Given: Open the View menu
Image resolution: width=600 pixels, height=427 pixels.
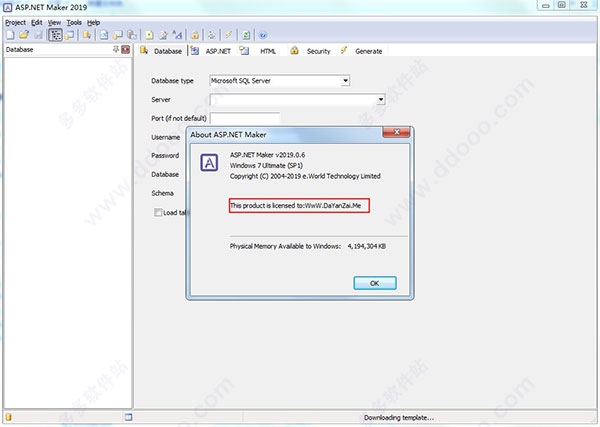Looking at the screenshot, I should click(54, 23).
